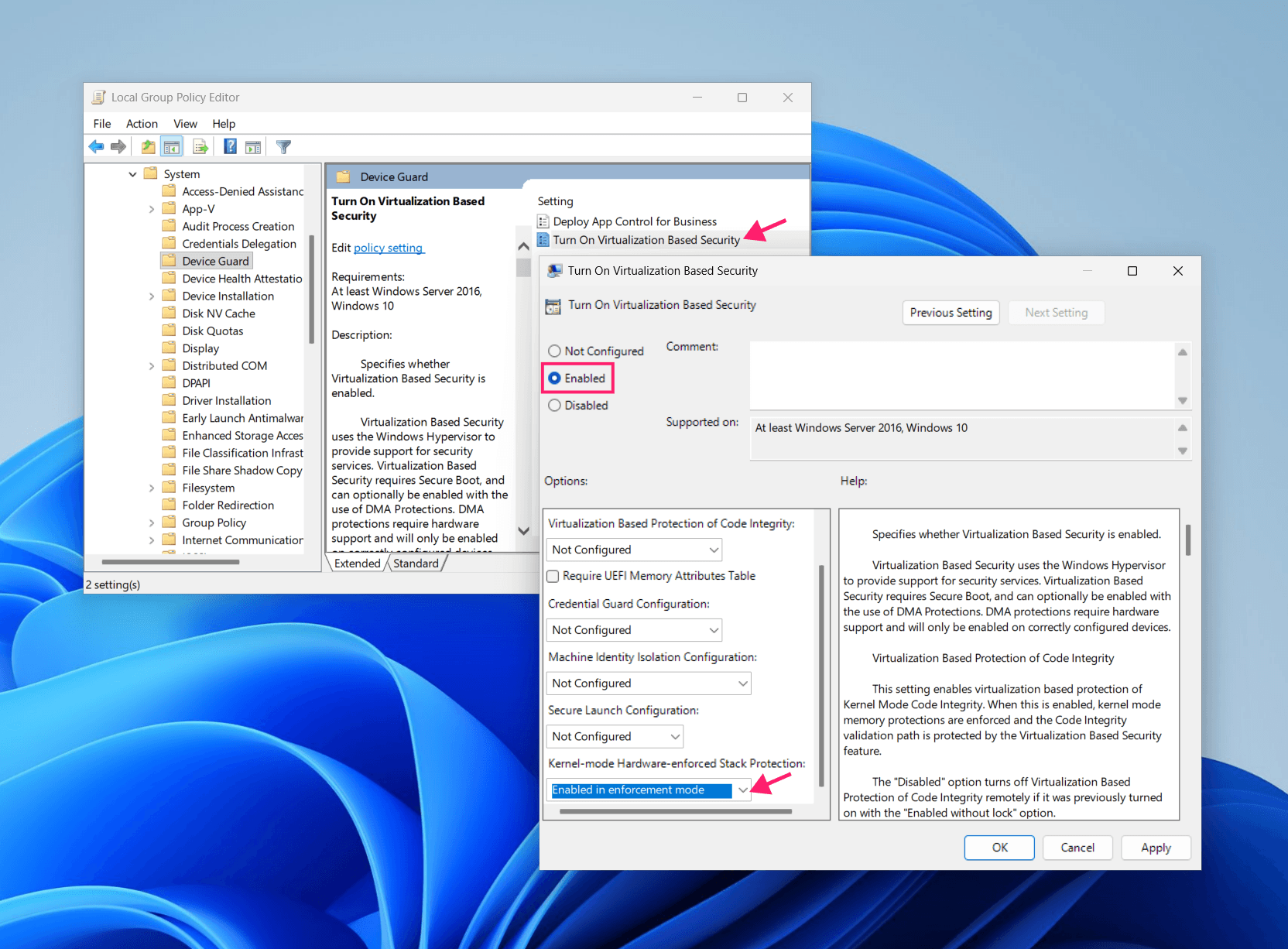Screen dimensions: 1288x949
Task: Click the Previous Setting button
Action: 951,313
